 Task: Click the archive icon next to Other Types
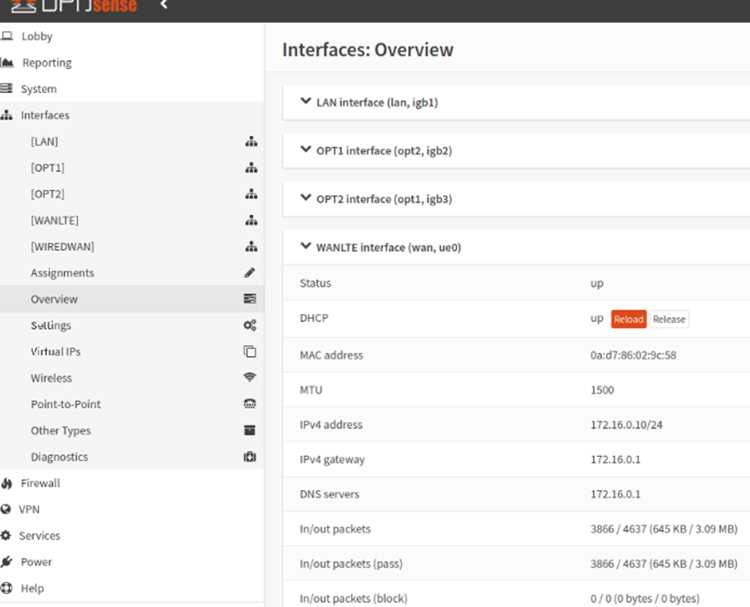click(250, 430)
